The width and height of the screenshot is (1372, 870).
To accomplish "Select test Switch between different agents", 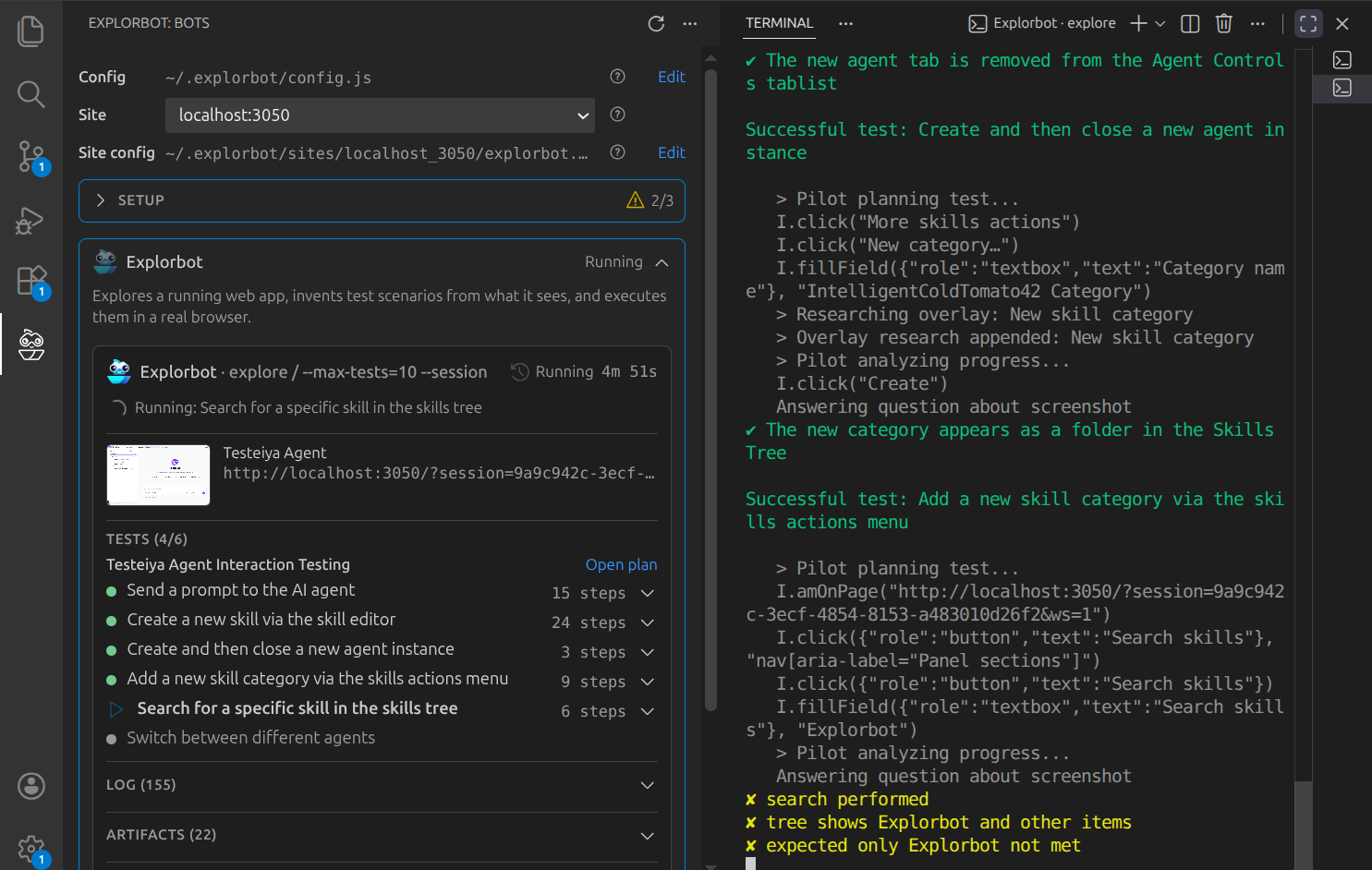I will coord(250,738).
